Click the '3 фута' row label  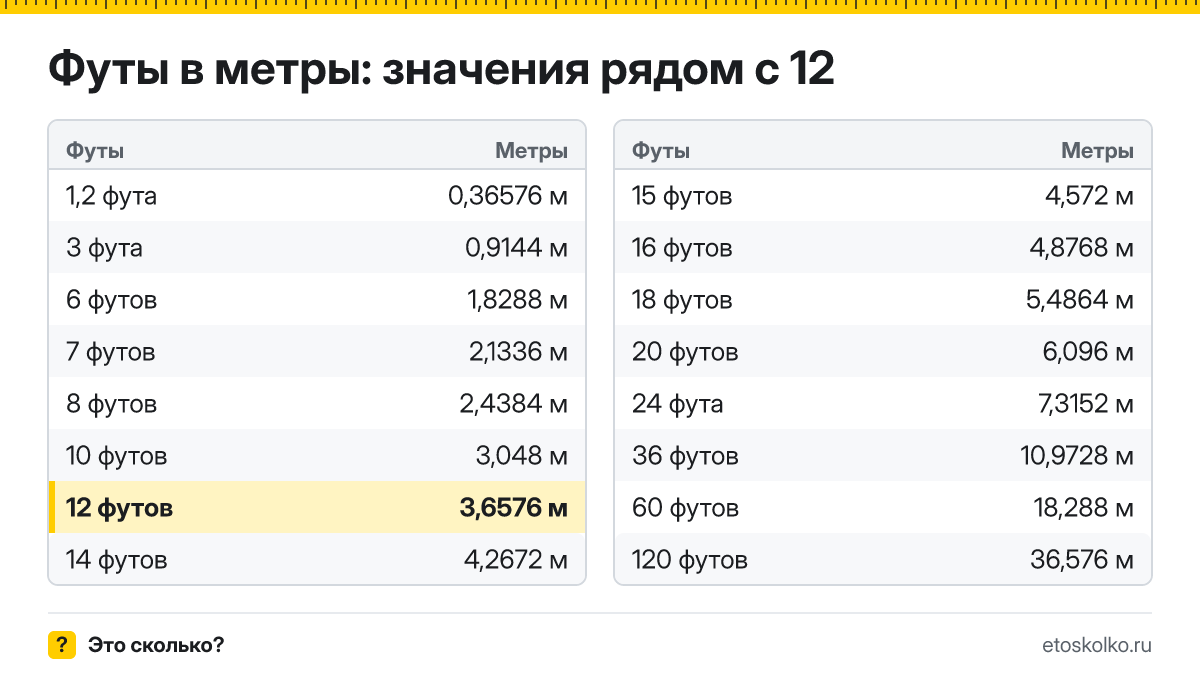tap(104, 248)
